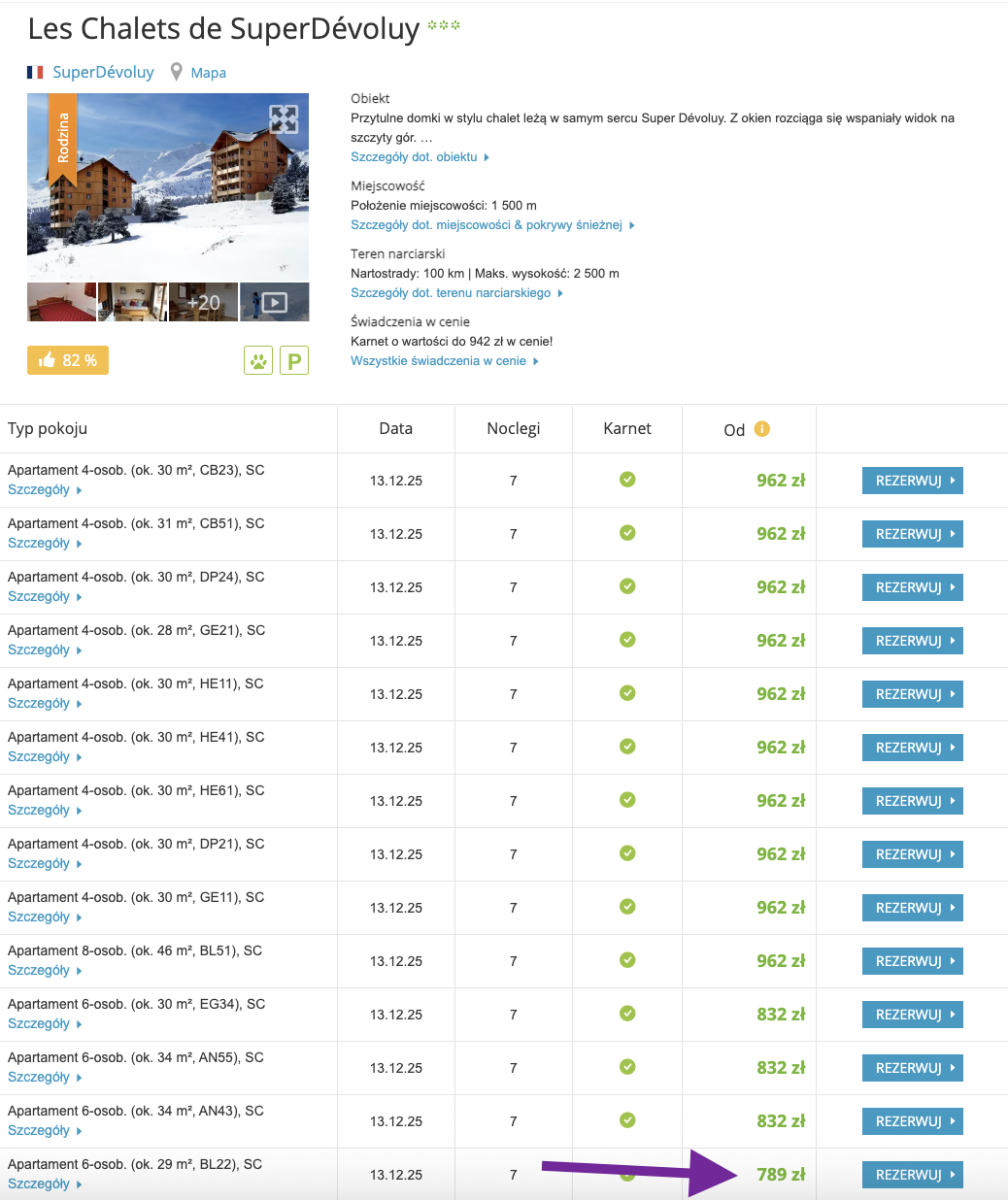Expand Szczegóły for the BL22 apartment
This screenshot has height=1200, width=1008.
[x=45, y=1184]
